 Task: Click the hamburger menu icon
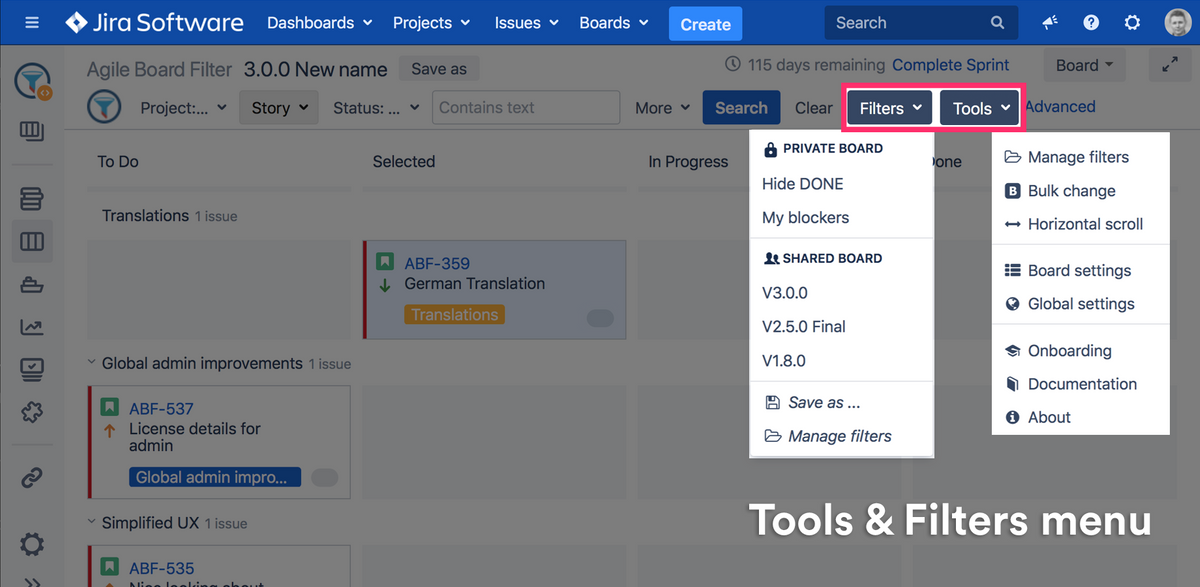point(32,23)
